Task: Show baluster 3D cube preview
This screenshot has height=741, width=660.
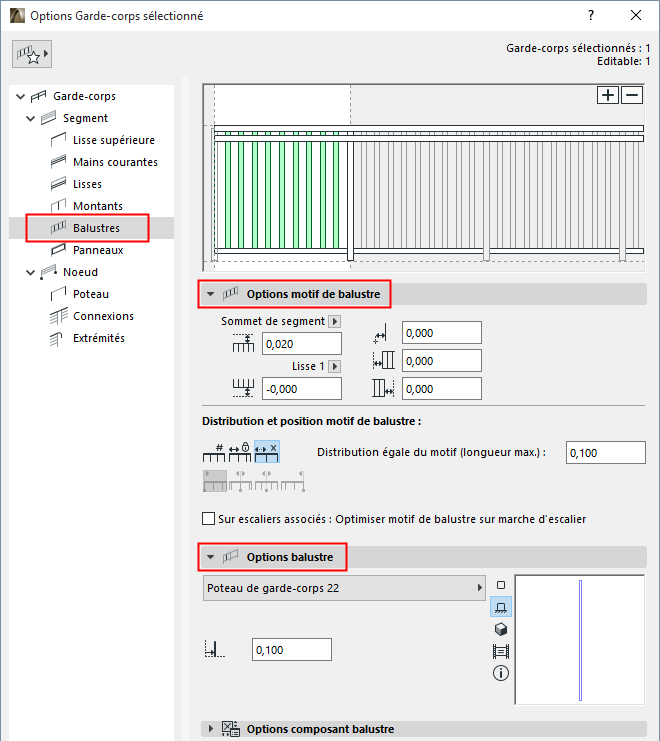Action: pyautogui.click(x=501, y=629)
